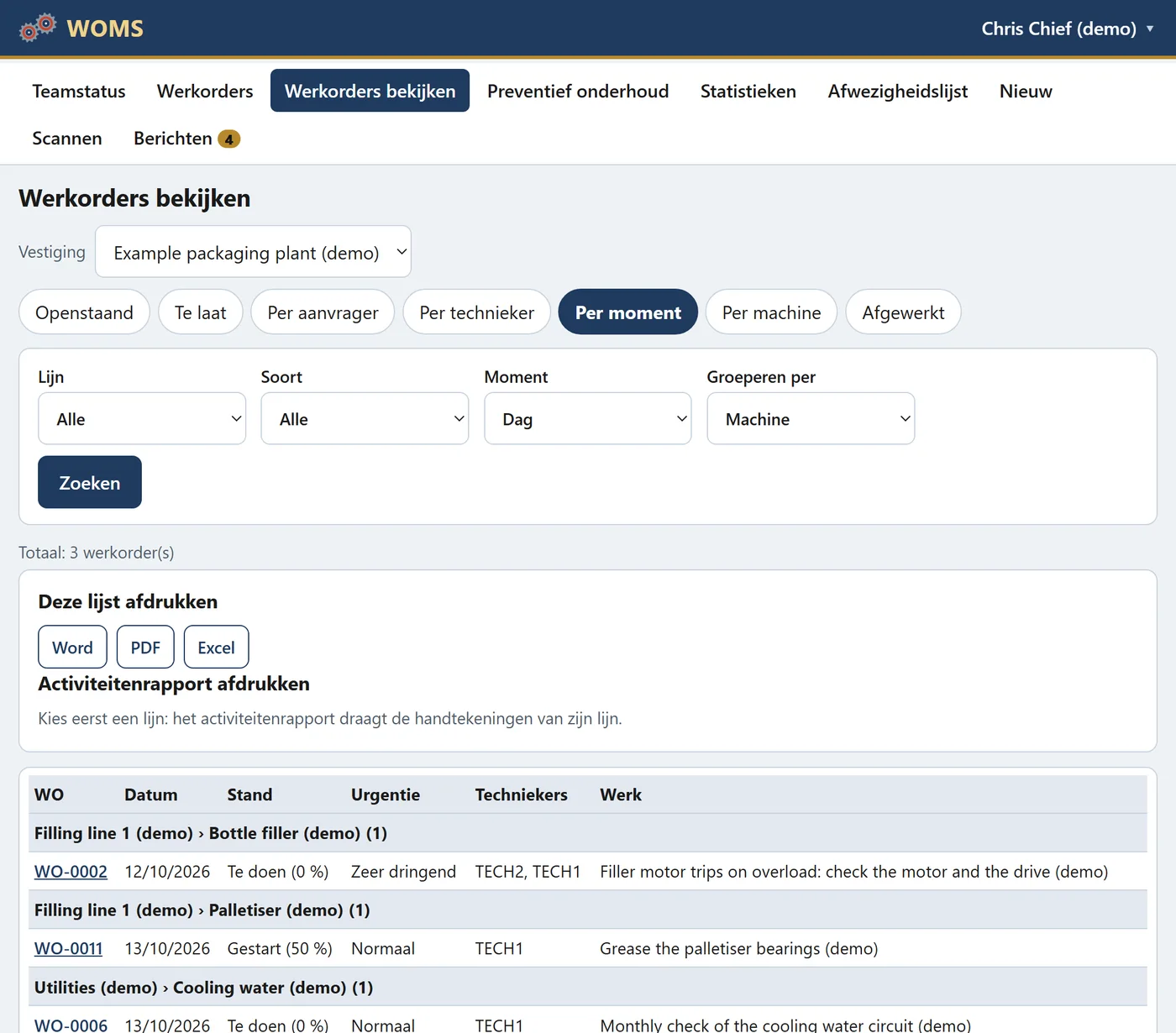This screenshot has height=1033, width=1176.
Task: Open the Scannen page
Action: 67,139
